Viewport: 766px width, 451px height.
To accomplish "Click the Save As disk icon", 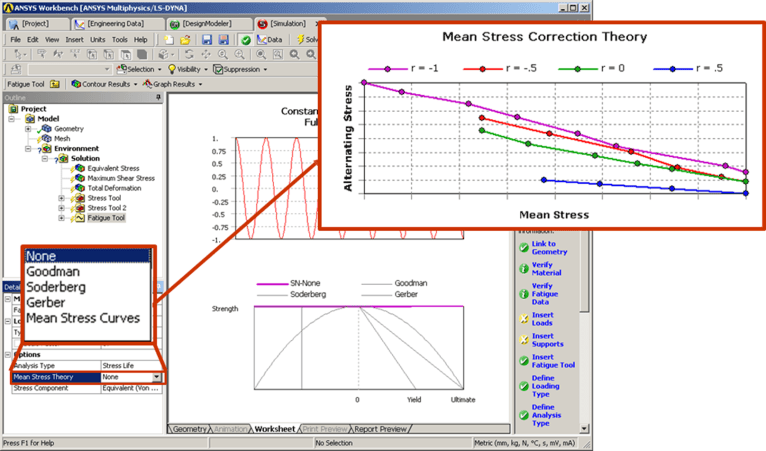I will [224, 40].
